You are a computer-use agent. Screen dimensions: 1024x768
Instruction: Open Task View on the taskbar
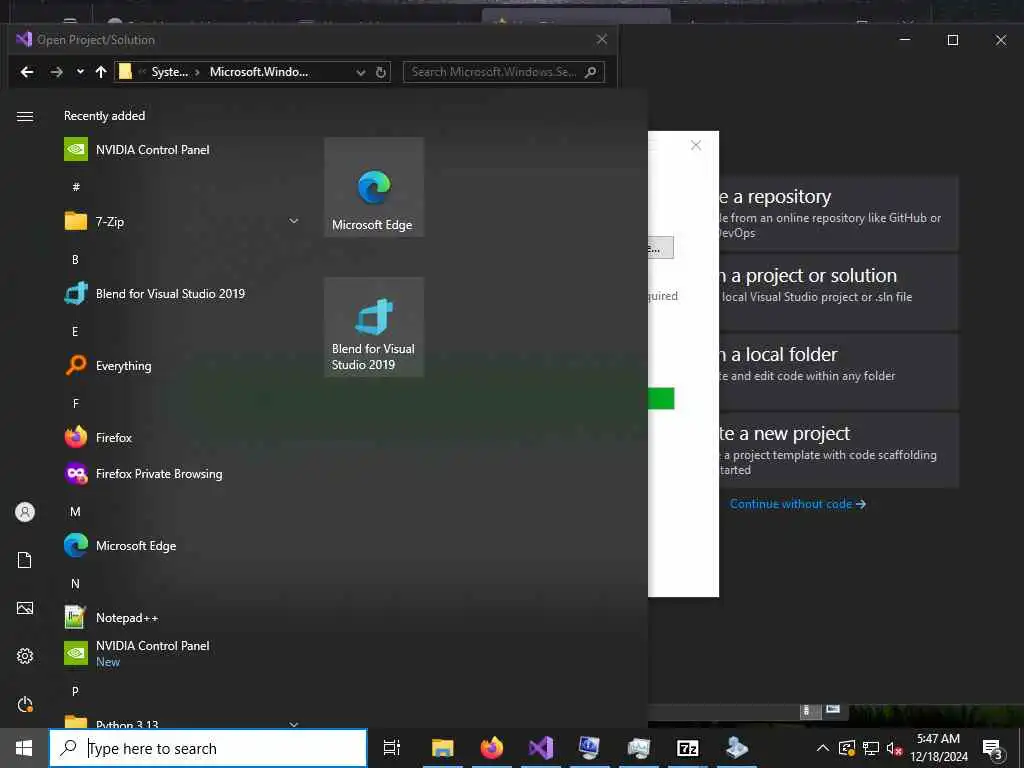[392, 748]
